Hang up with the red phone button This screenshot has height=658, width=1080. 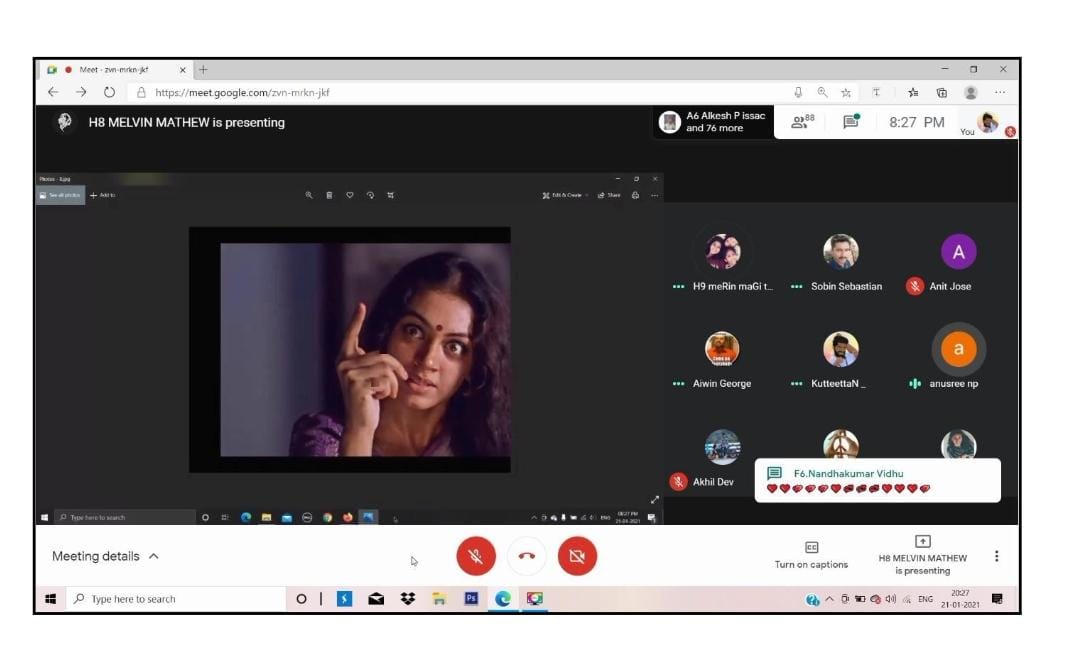click(527, 556)
